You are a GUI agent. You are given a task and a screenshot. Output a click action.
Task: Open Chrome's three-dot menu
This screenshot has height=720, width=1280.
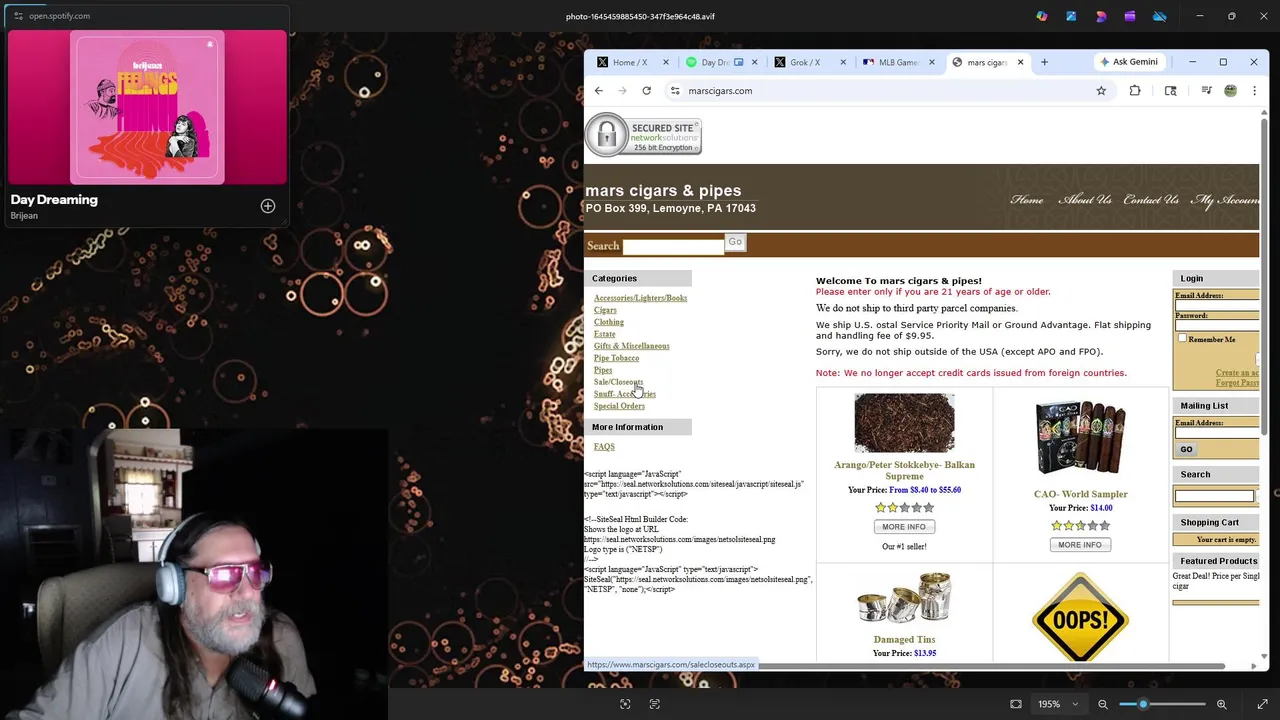[1254, 91]
